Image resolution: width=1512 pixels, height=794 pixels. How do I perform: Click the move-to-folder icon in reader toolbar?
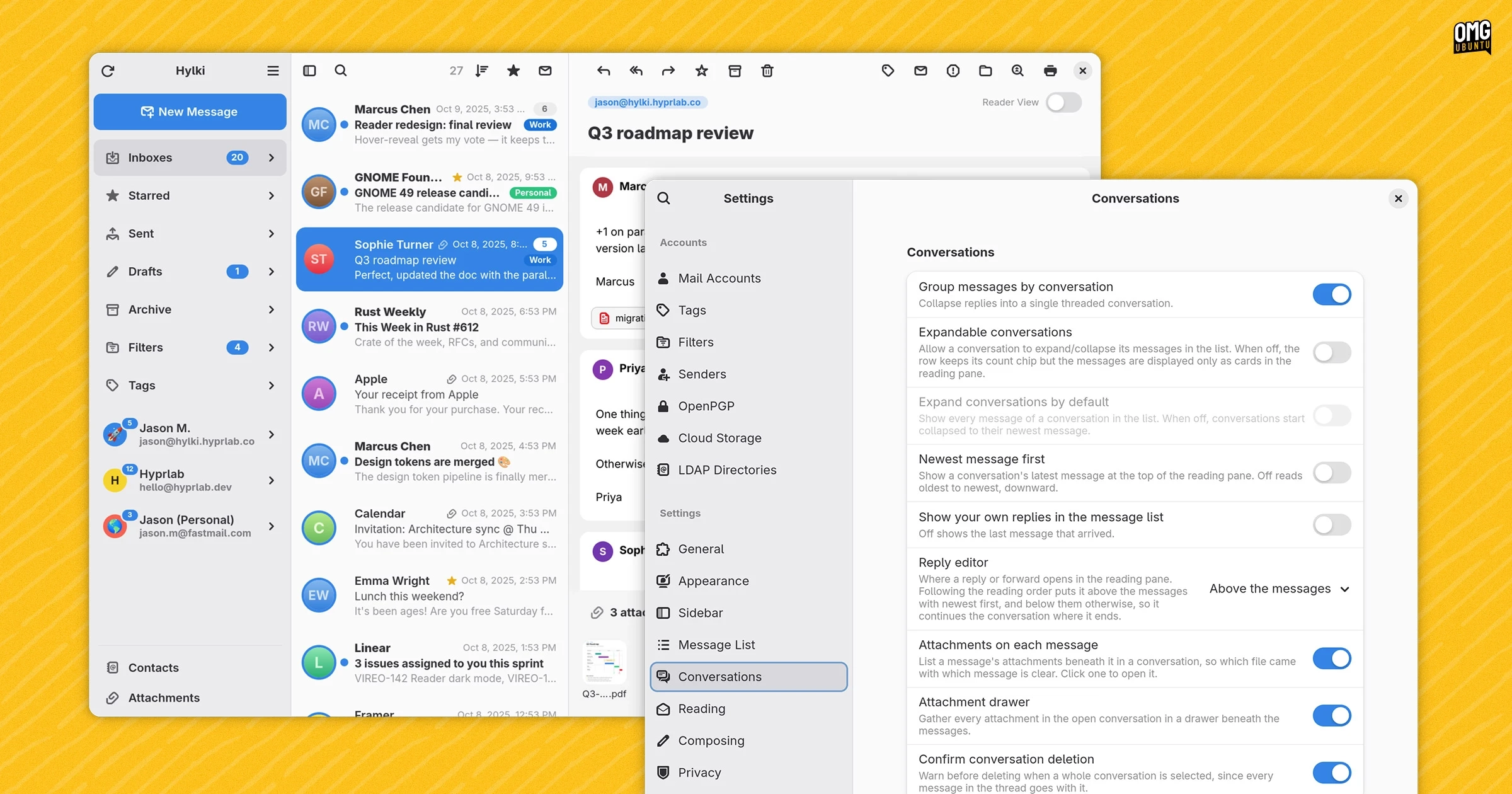coord(985,71)
